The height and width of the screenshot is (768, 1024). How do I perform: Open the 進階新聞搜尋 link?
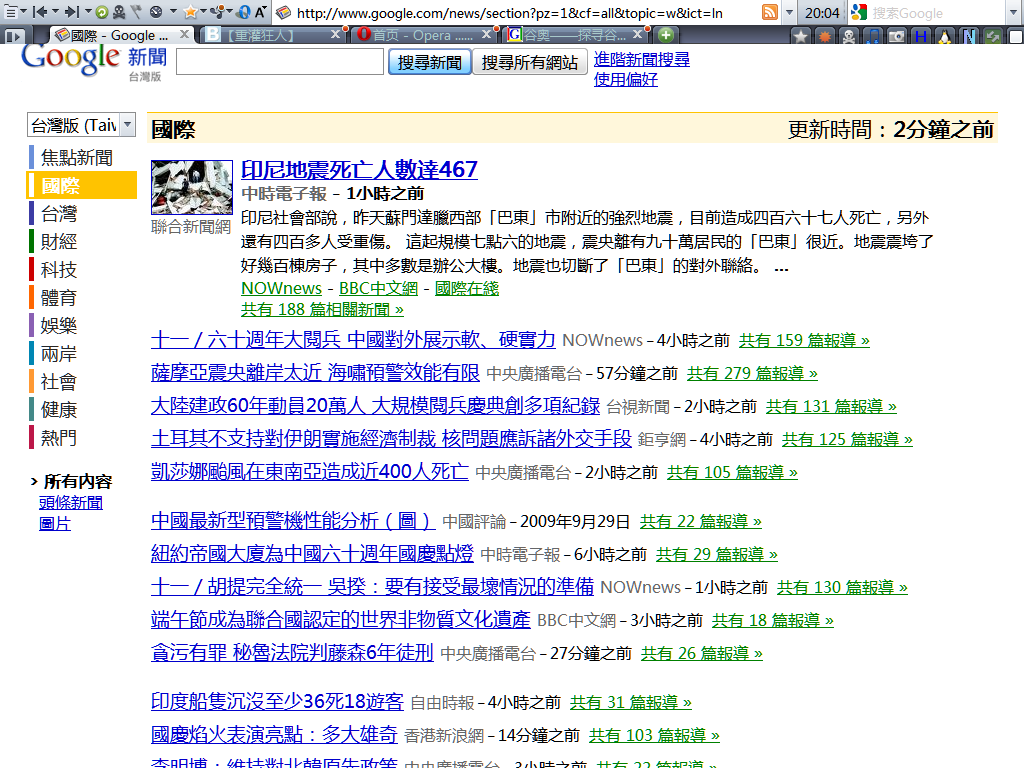point(641,59)
